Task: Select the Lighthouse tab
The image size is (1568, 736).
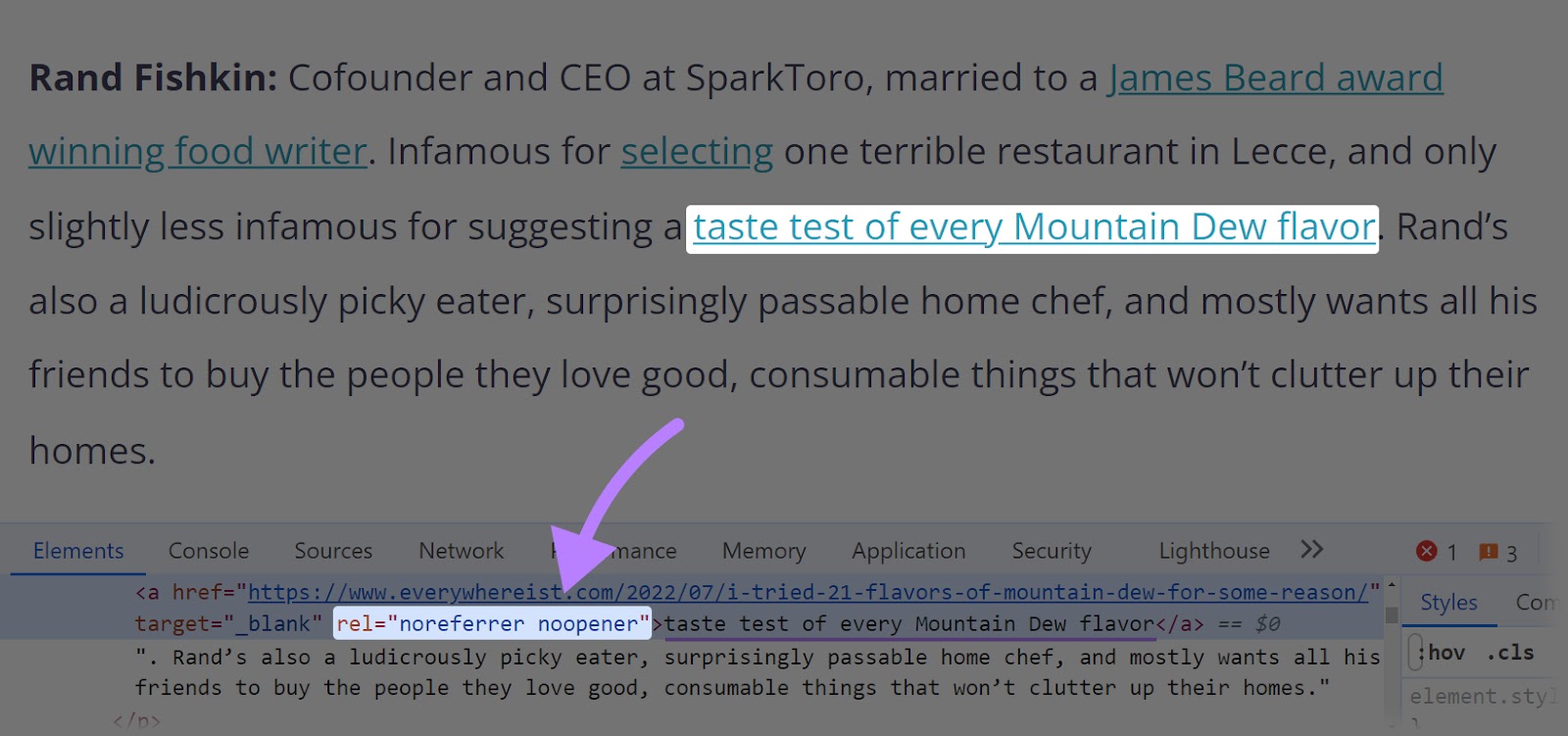Action: pyautogui.click(x=1213, y=551)
